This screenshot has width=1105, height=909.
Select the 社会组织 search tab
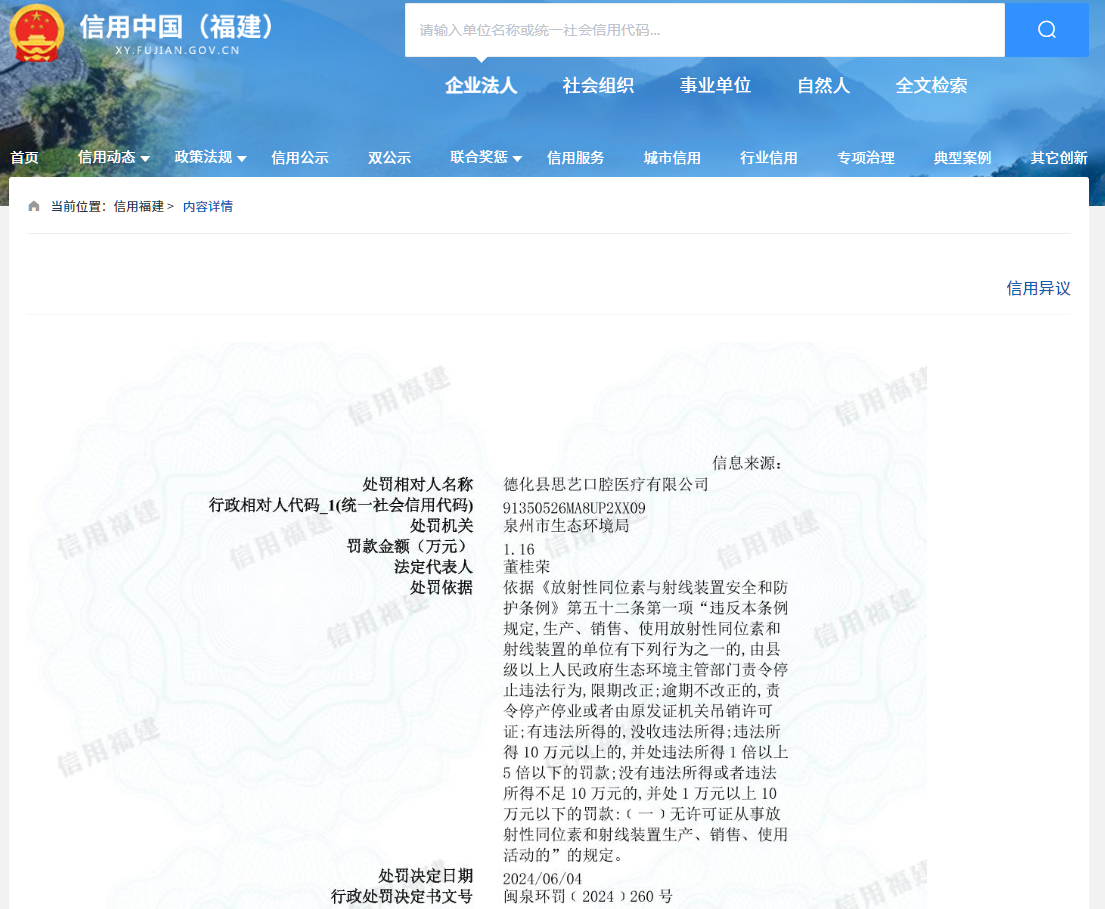tap(598, 86)
